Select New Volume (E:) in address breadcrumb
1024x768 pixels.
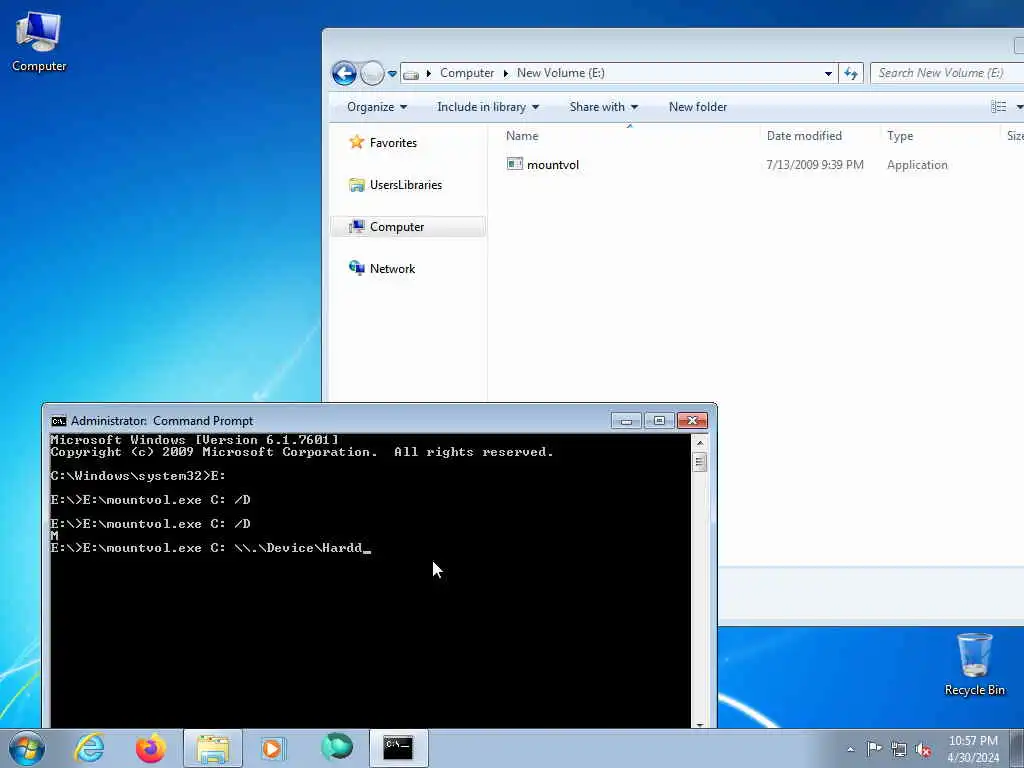(560, 73)
